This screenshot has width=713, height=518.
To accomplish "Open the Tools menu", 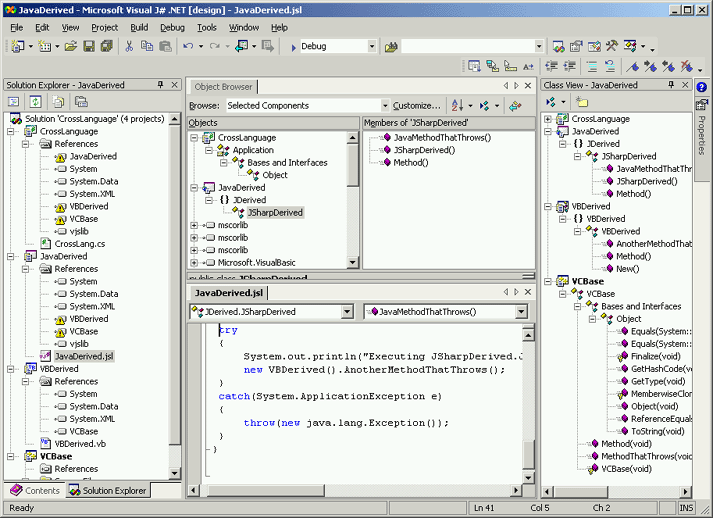I will [206, 28].
